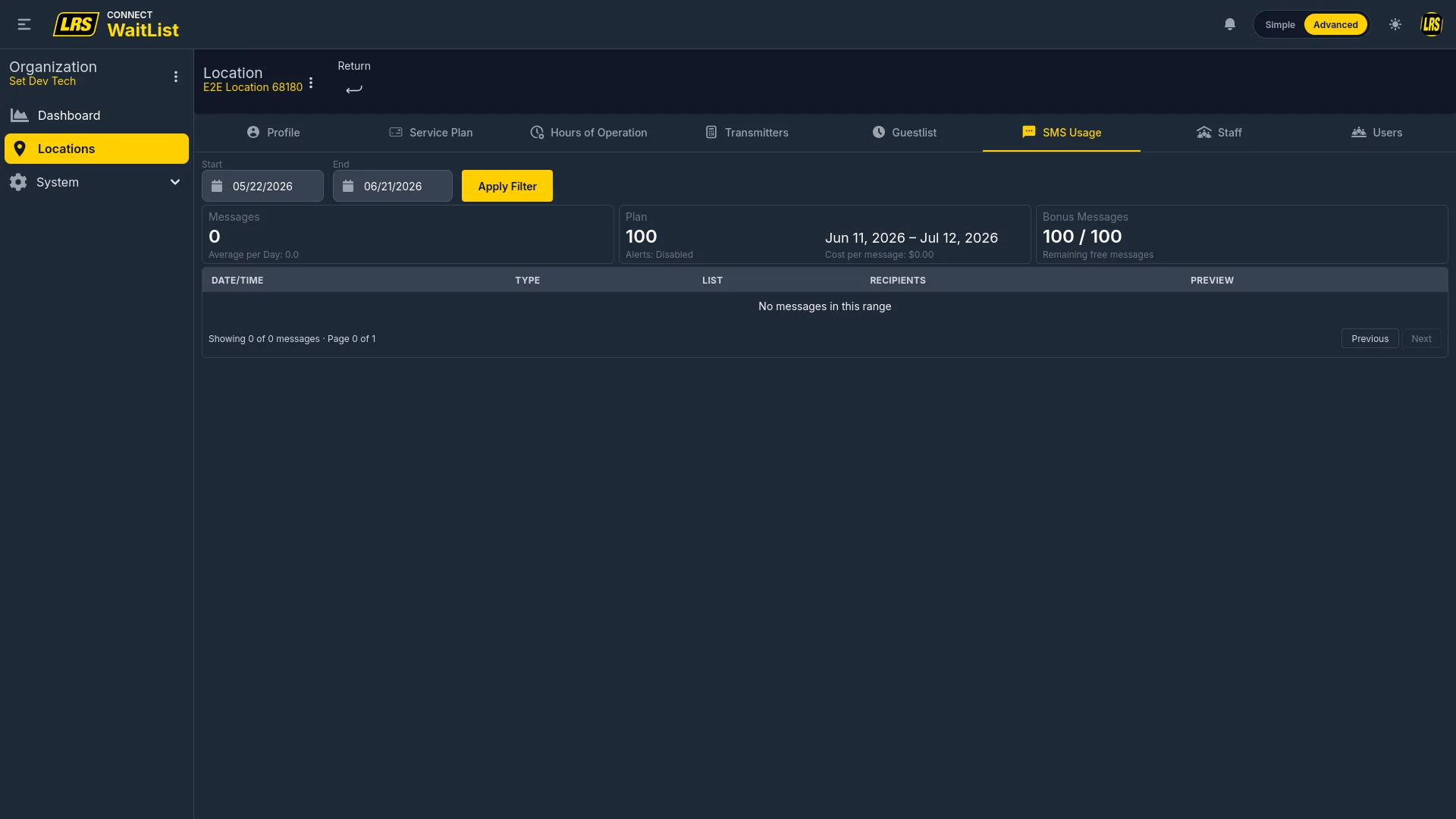Open Organization options kebab menu
The image size is (1456, 819).
pos(176,77)
